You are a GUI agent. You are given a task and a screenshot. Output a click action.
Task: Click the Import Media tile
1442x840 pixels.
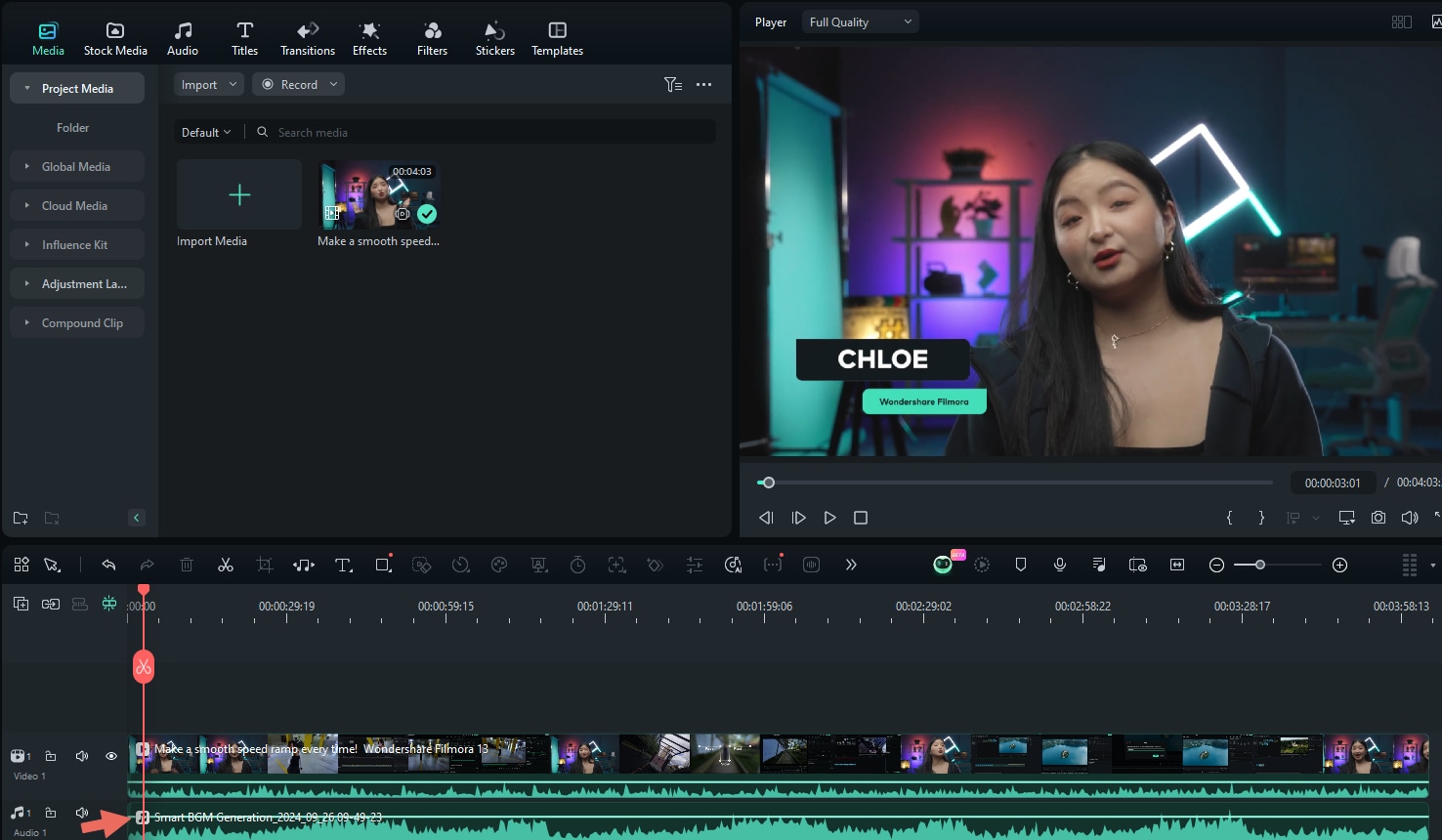(239, 195)
